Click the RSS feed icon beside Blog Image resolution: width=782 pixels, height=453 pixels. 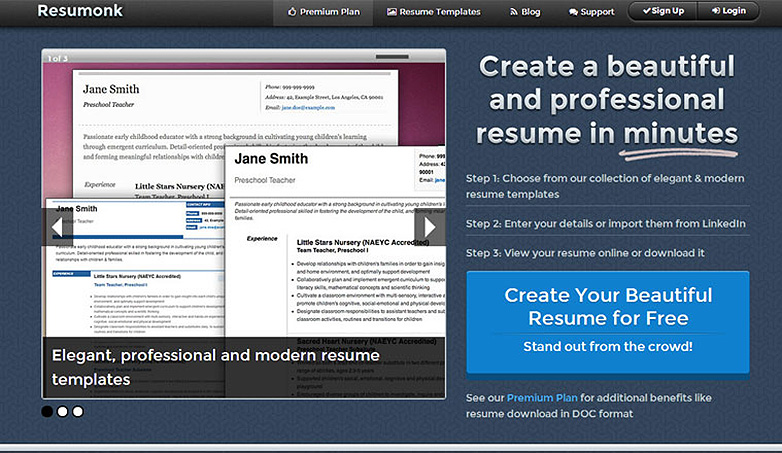513,12
